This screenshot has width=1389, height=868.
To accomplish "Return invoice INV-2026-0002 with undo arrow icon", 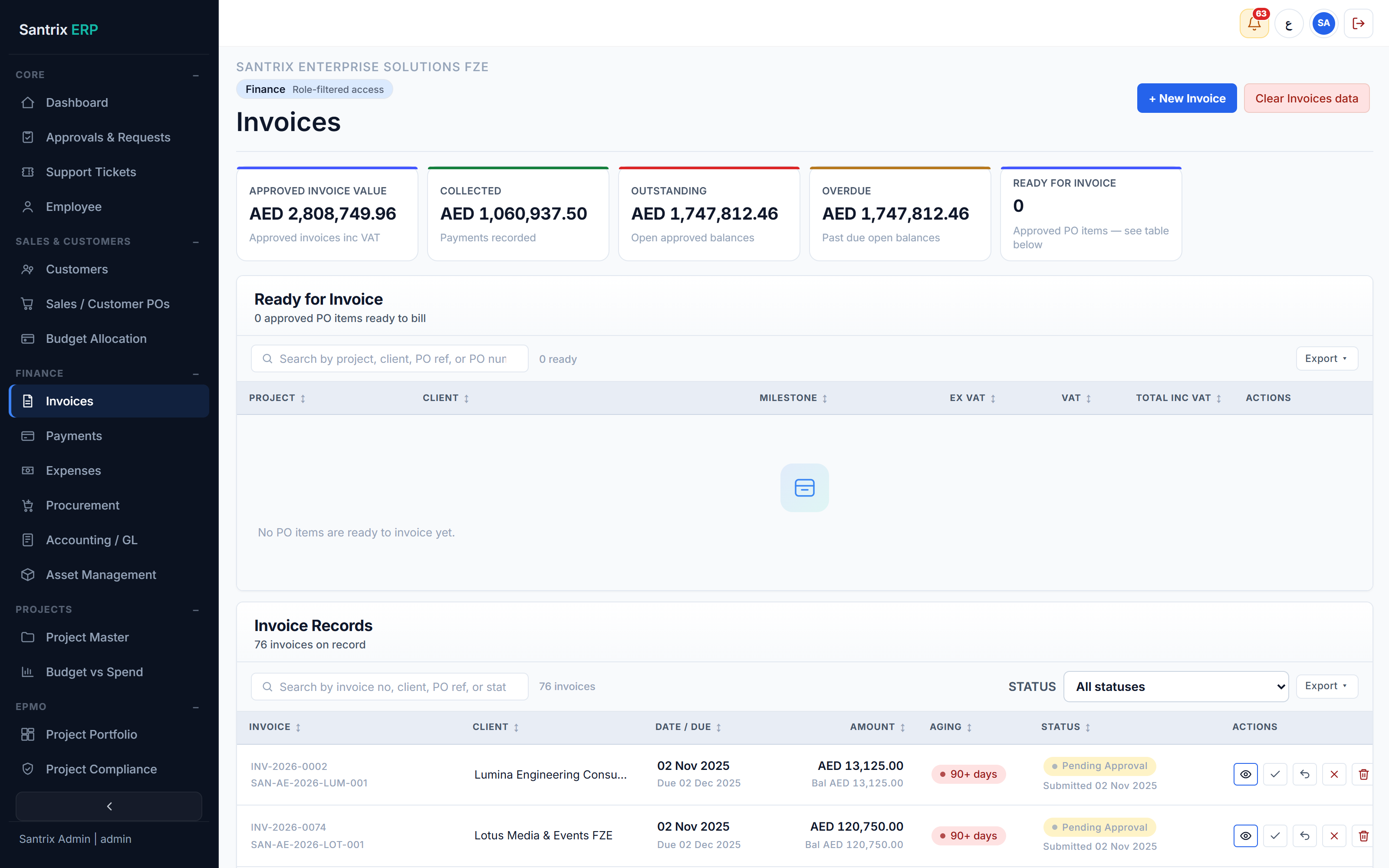I will coord(1305,774).
